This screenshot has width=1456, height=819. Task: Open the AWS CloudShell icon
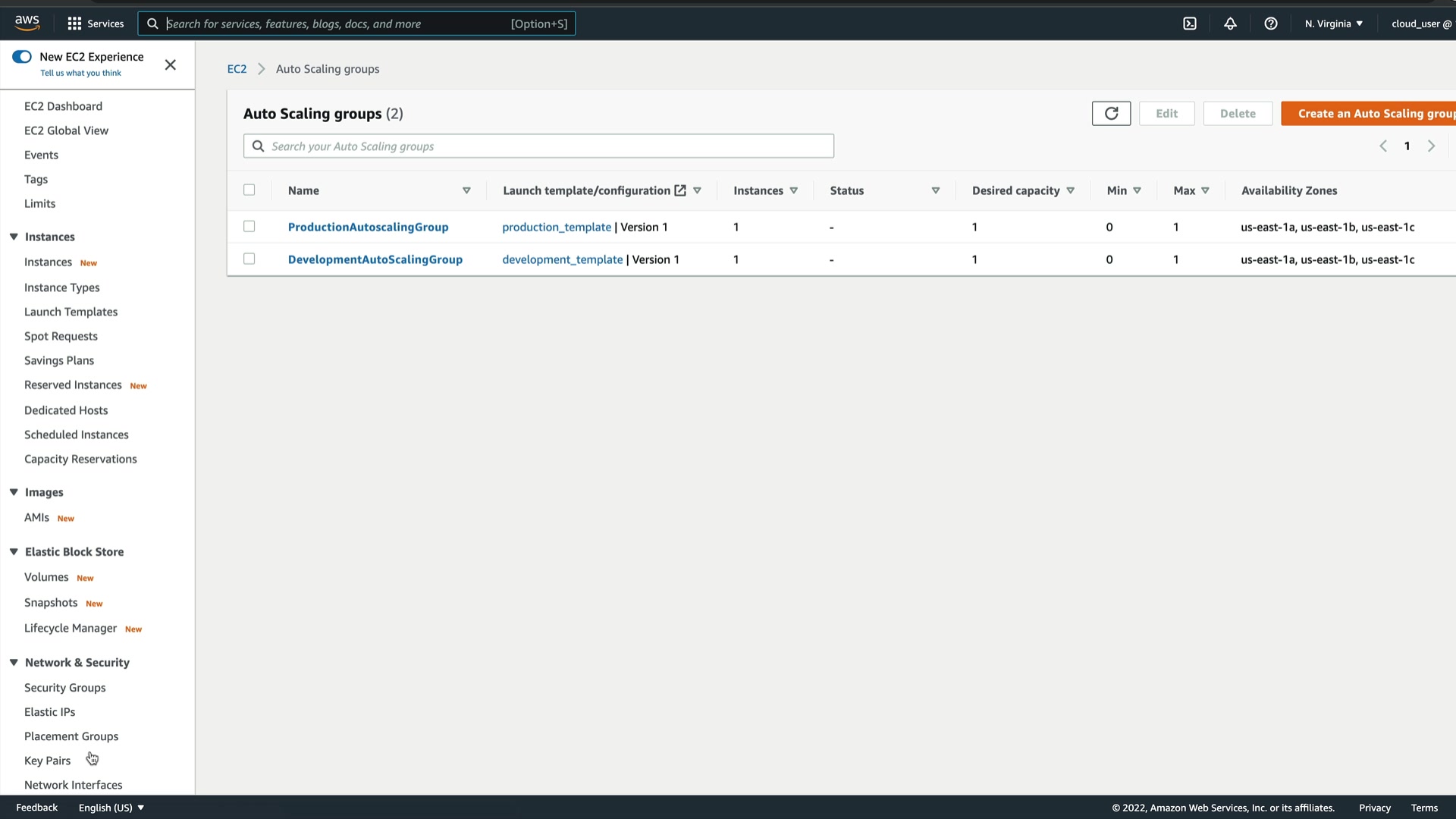pos(1190,24)
